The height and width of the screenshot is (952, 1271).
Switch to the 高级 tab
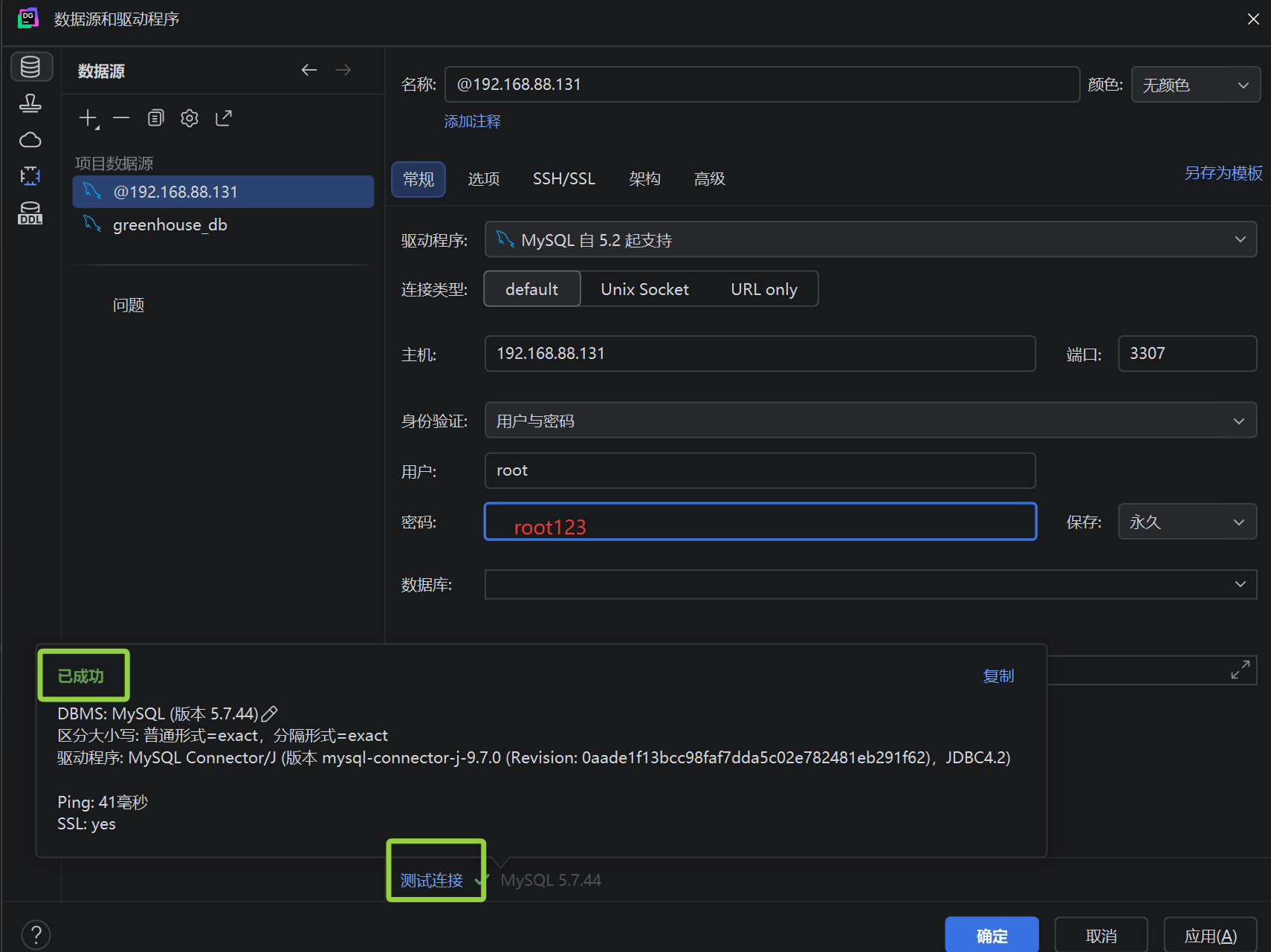pos(709,179)
